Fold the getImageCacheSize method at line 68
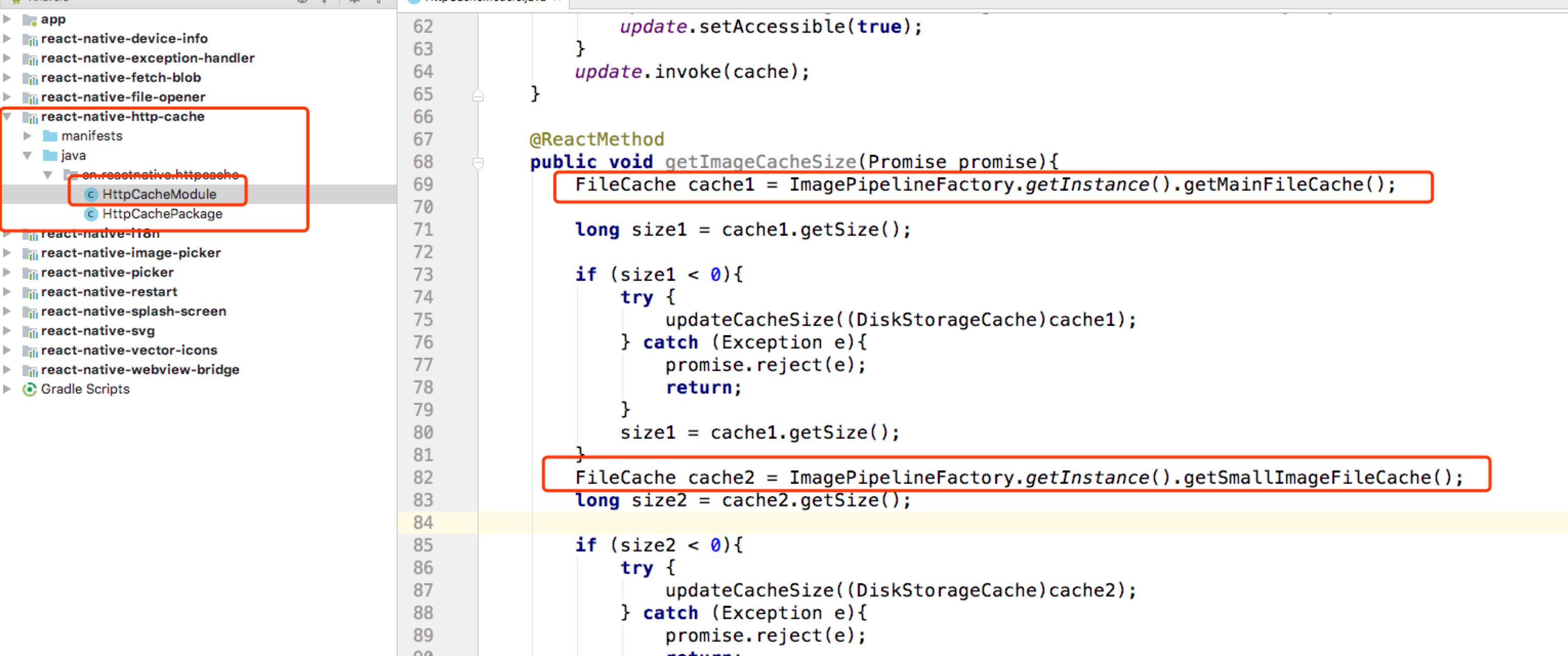Viewport: 1568px width, 656px height. click(478, 162)
